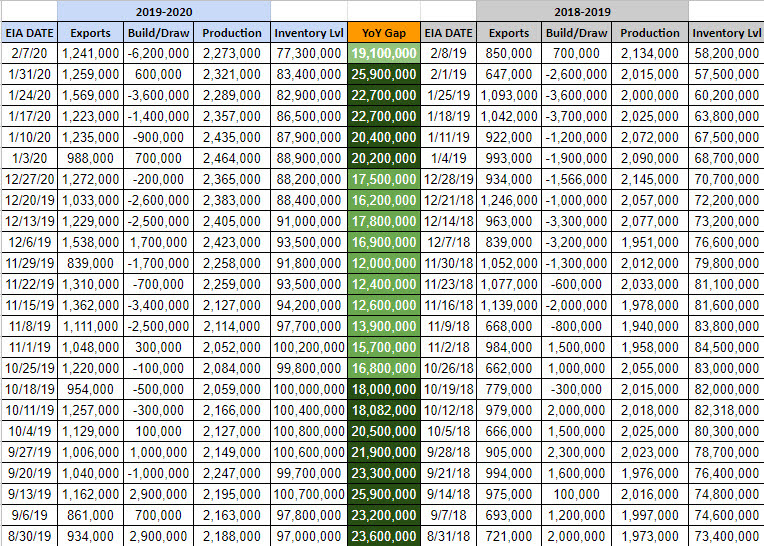Select the 2018-2019 group header cell
Viewport: 764px width, 546px height.
click(x=582, y=11)
